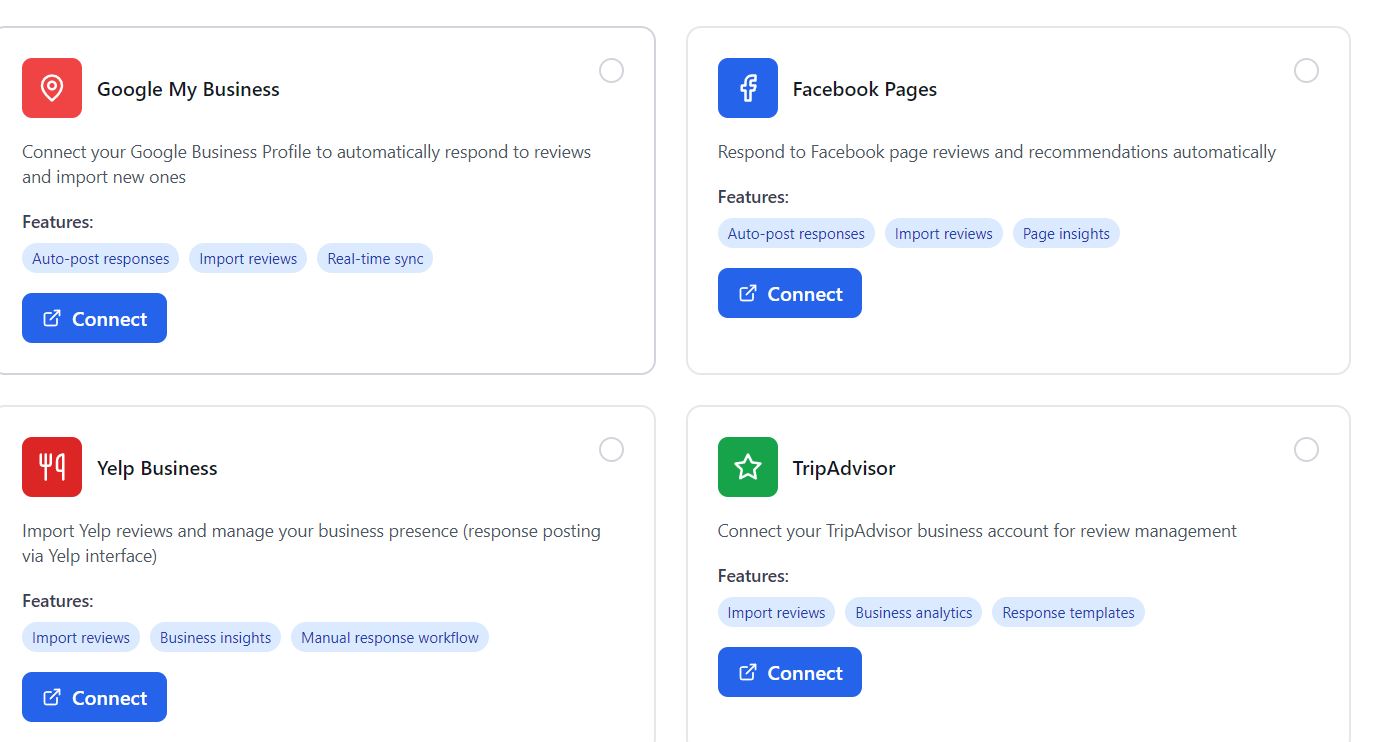Image resolution: width=1377 pixels, height=742 pixels.
Task: Click the Google Business Profile description text
Action: tap(306, 164)
